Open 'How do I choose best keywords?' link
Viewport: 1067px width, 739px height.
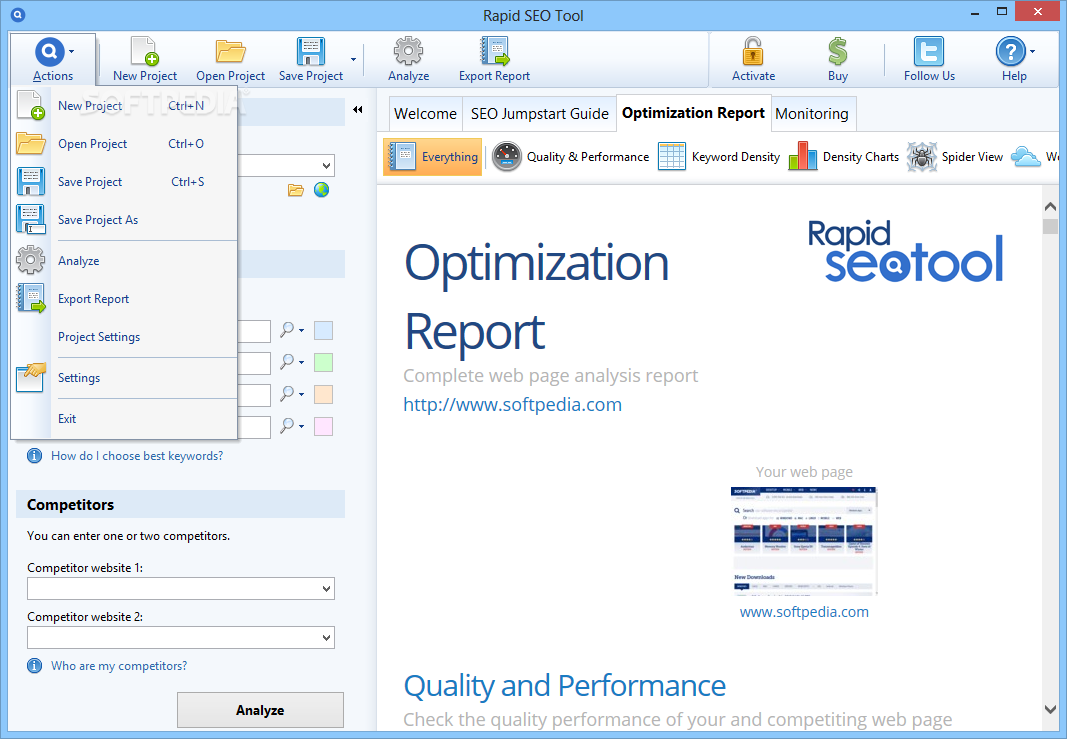(137, 456)
